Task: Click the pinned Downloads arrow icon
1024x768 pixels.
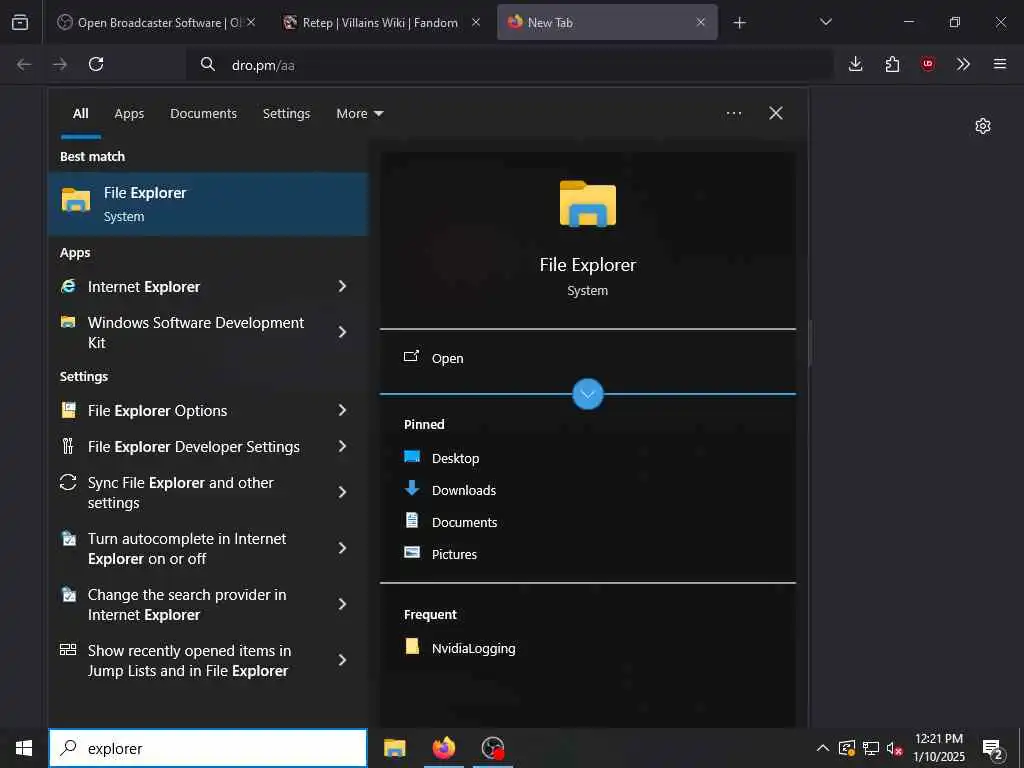Action: point(412,488)
